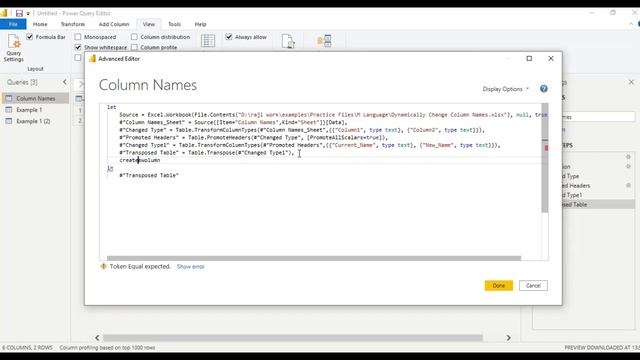Collapse the Queries pane with chevron
Screen dimensions: 640x360
[x=64, y=82]
